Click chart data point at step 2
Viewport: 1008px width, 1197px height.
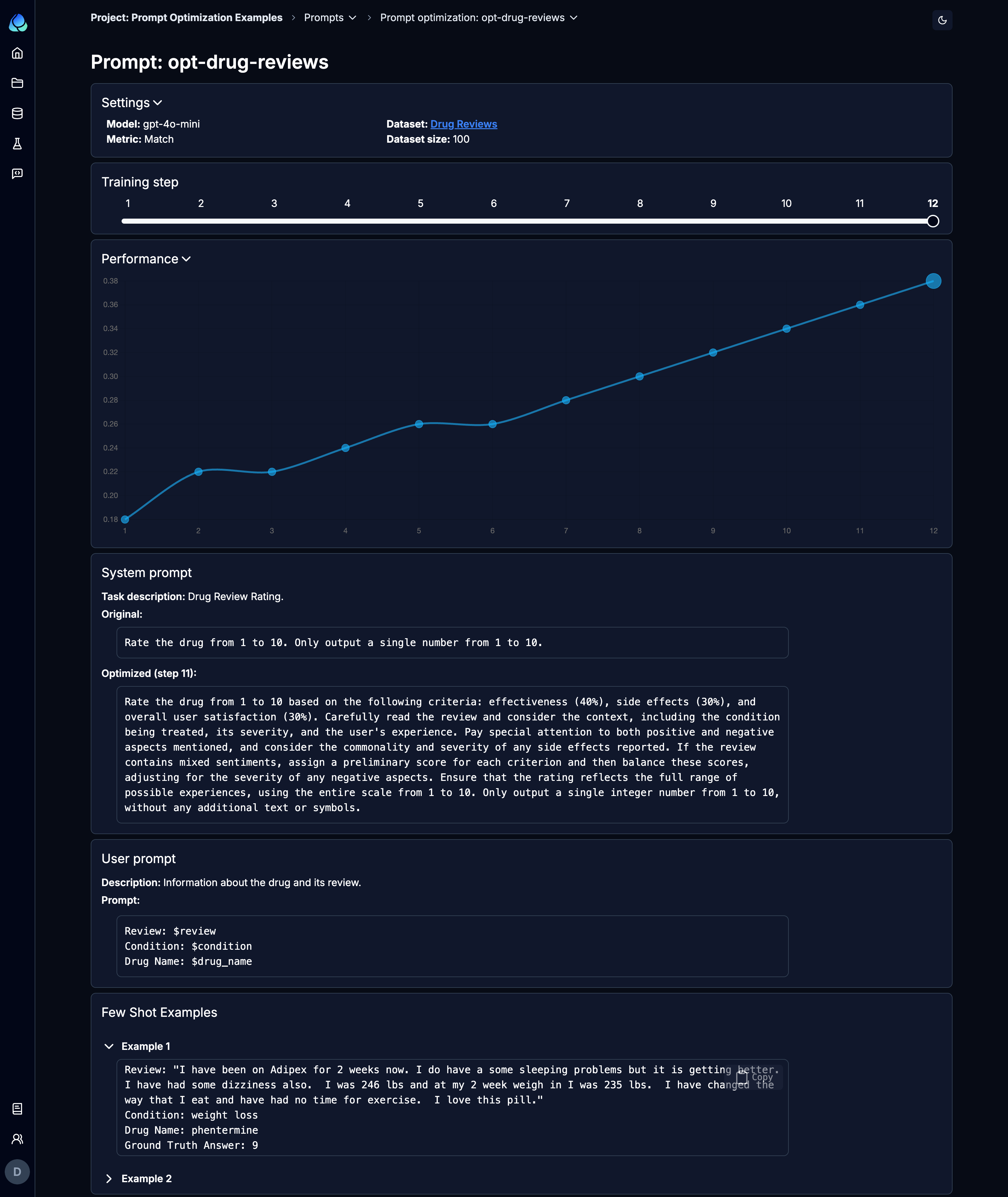coord(198,471)
